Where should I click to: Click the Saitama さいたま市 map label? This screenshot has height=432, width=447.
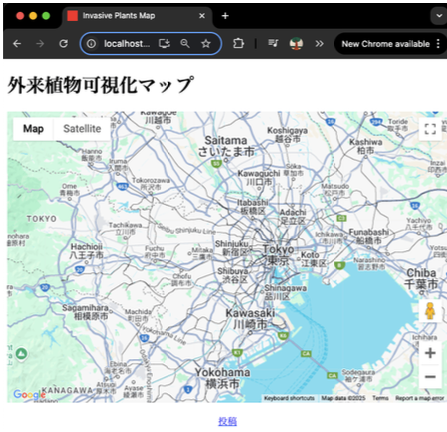click(226, 146)
